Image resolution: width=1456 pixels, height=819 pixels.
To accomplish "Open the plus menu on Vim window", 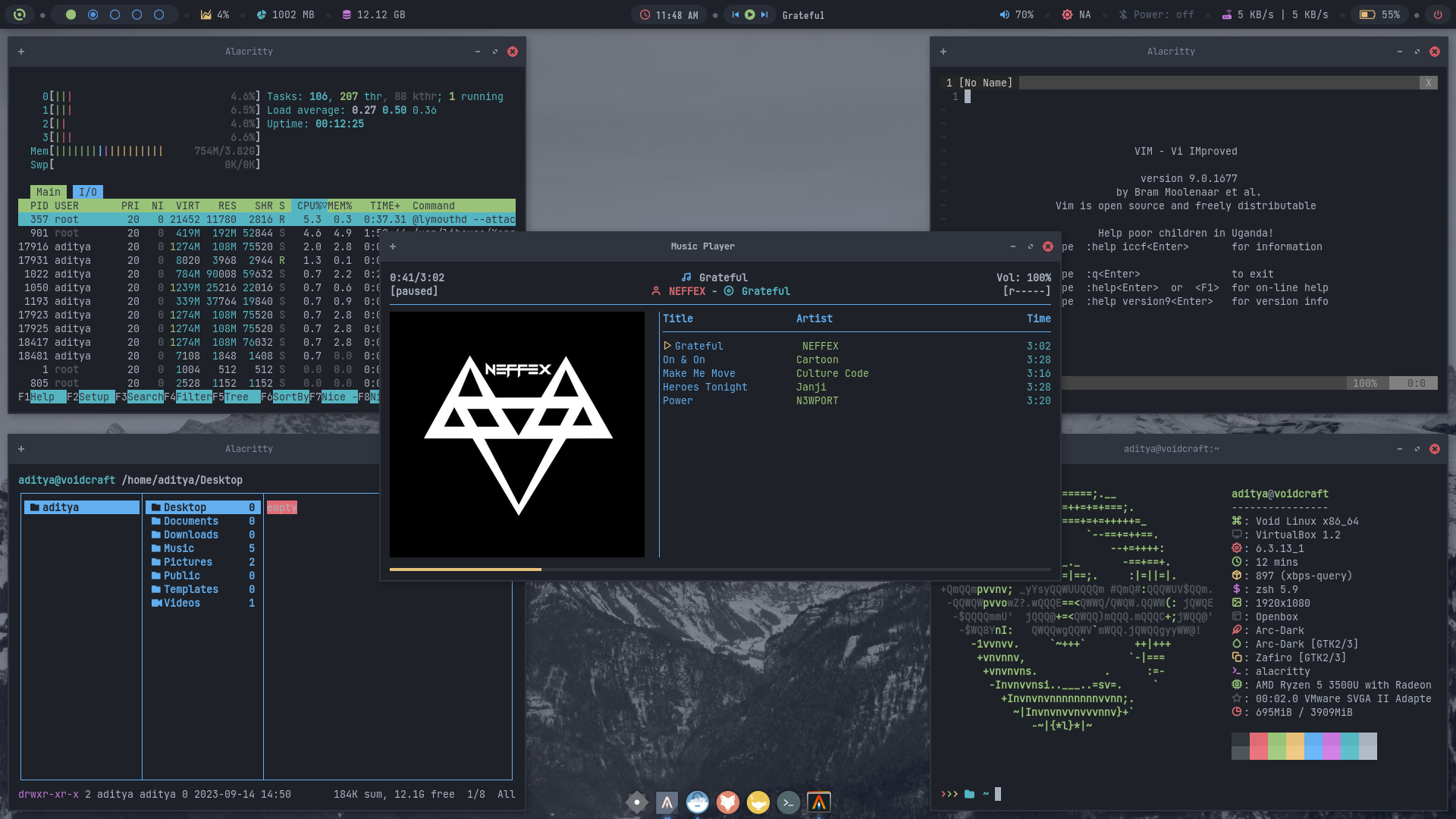I will (x=943, y=52).
